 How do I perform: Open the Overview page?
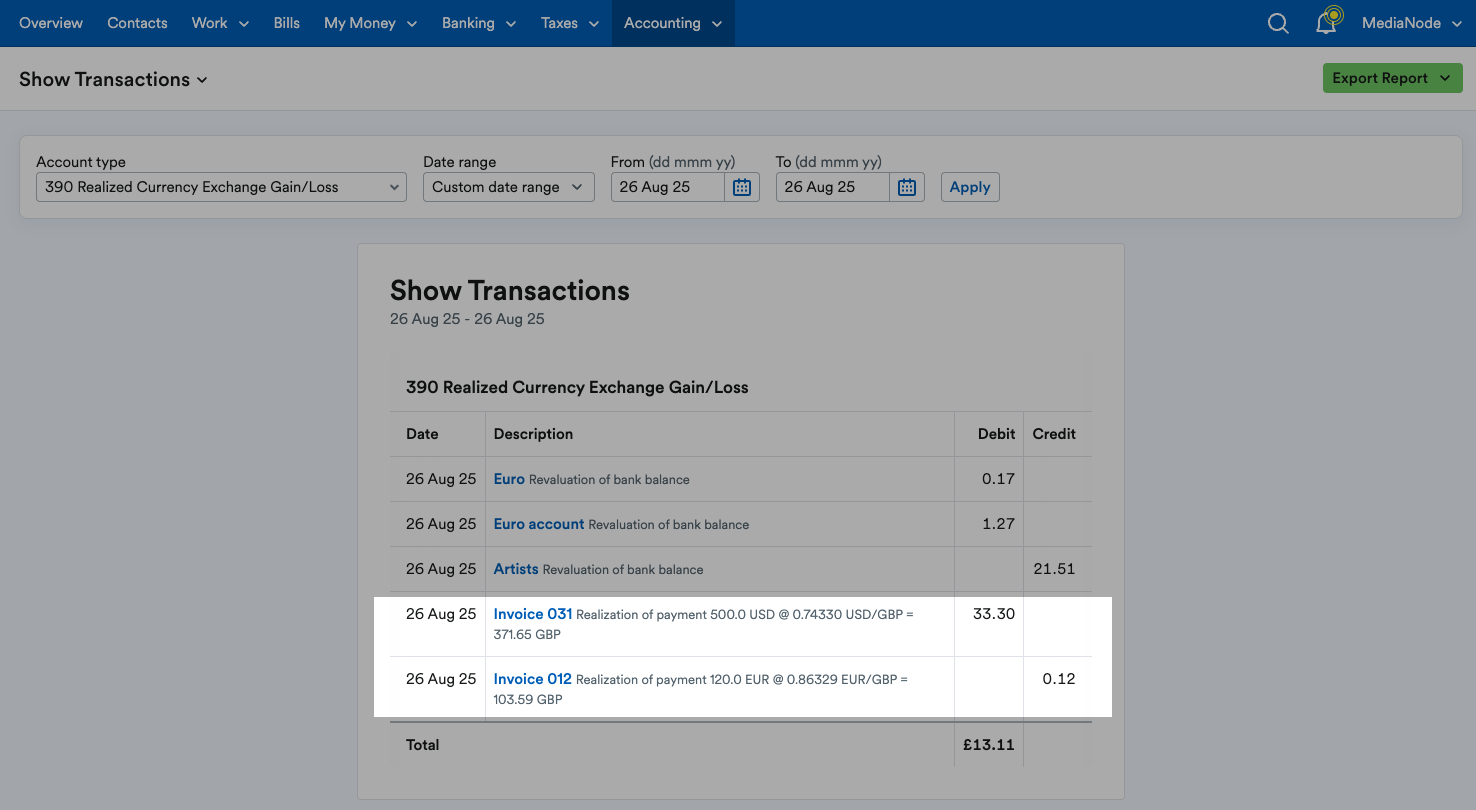(x=51, y=23)
